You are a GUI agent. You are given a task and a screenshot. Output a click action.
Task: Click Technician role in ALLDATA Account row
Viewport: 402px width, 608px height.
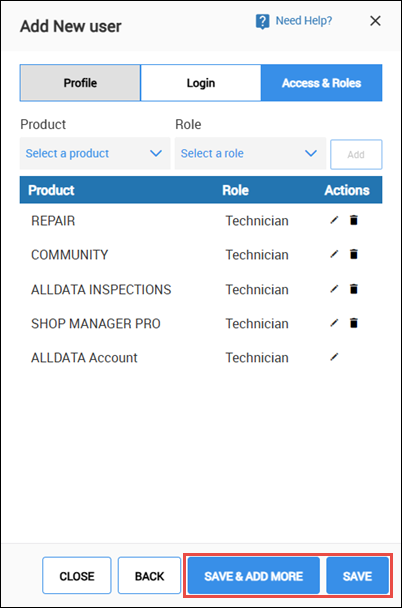coord(257,358)
